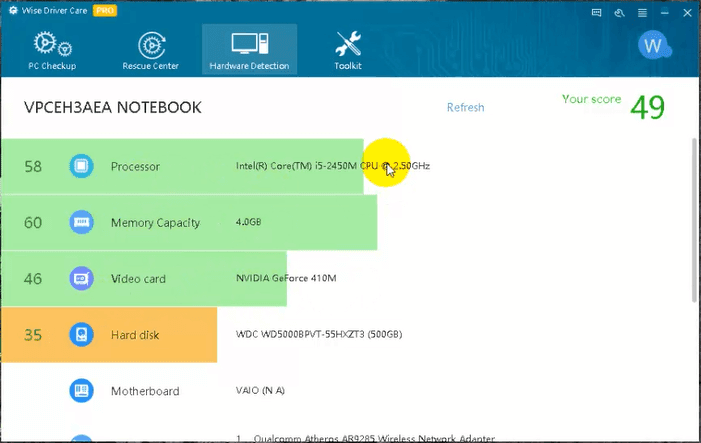Minimize the Wise Driver Care window

click(665, 13)
